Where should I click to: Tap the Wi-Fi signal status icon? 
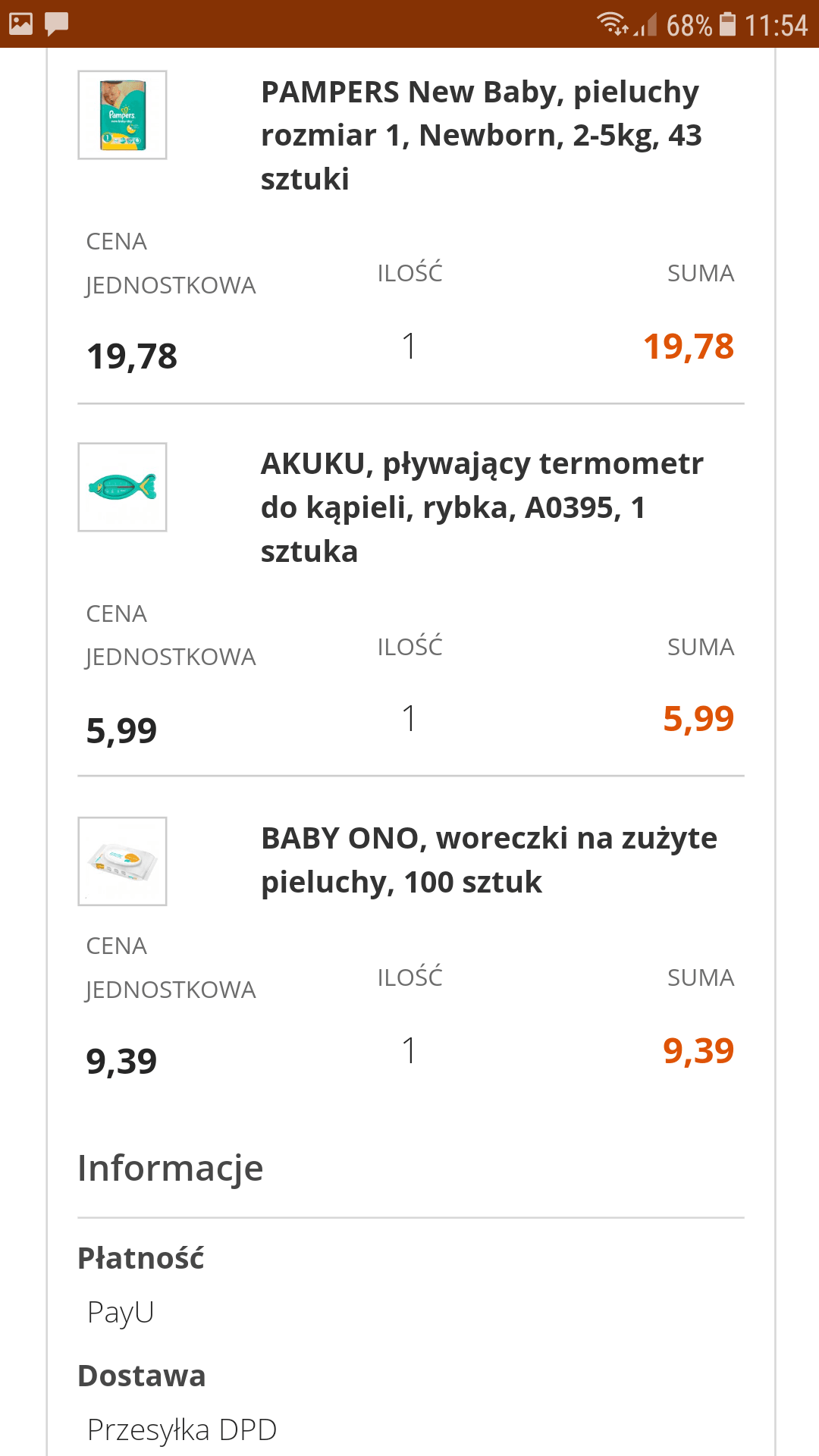[x=612, y=24]
